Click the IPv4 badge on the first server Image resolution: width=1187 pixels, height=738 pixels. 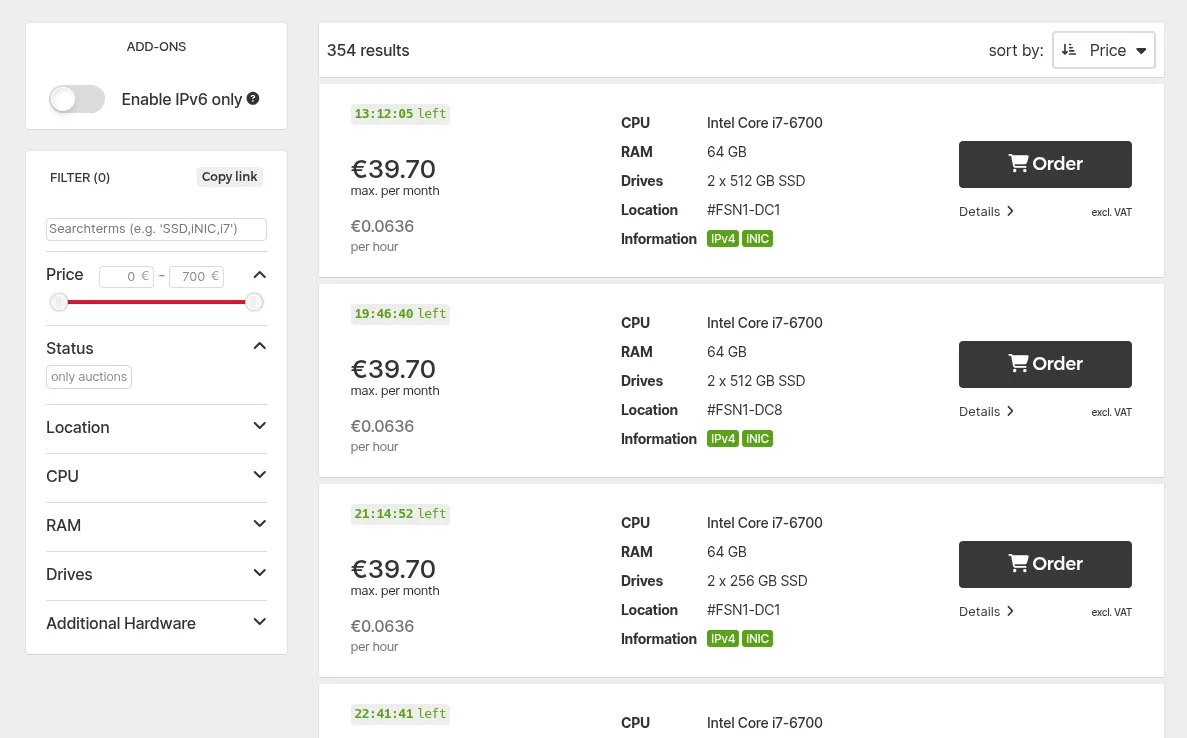pyautogui.click(x=722, y=239)
